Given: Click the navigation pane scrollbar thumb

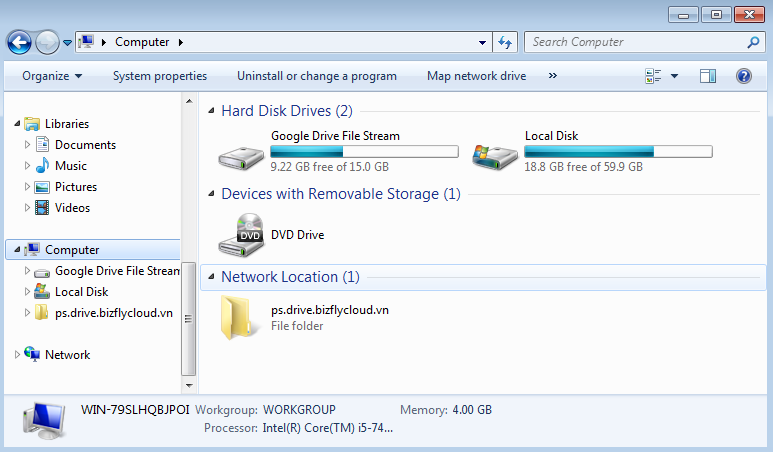Looking at the screenshot, I should [189, 319].
